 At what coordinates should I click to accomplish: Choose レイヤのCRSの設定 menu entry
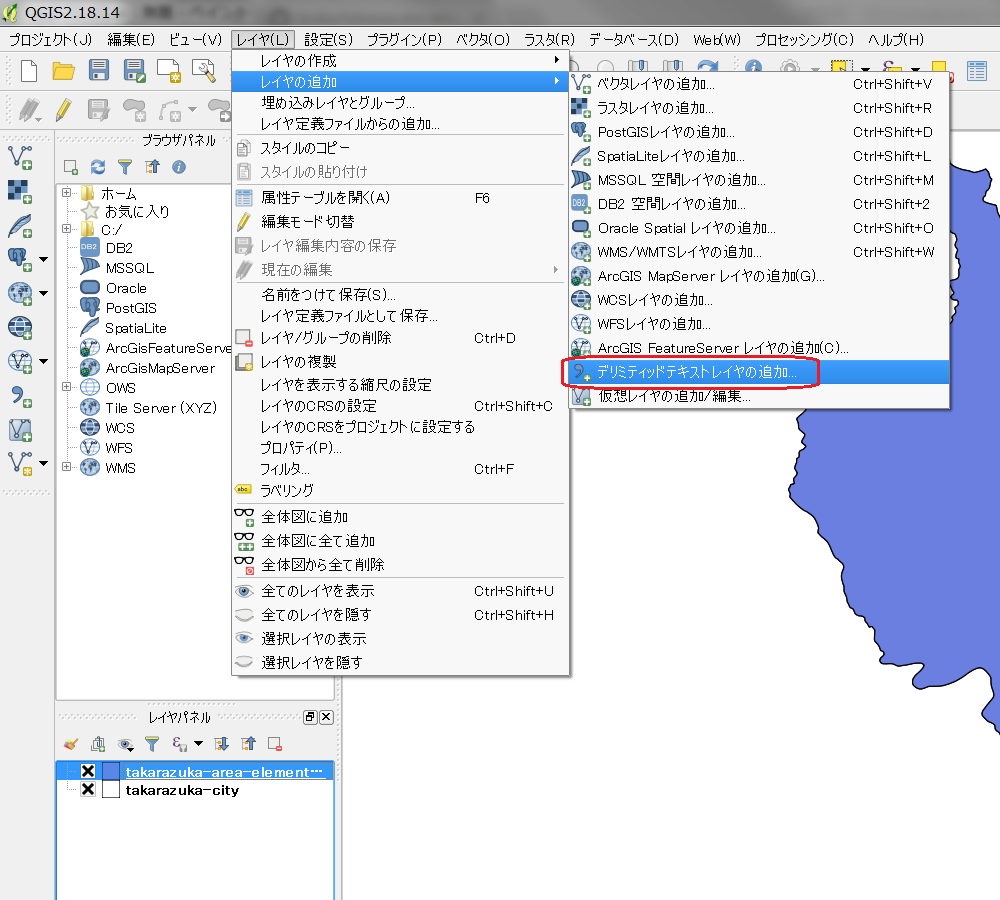[x=400, y=406]
